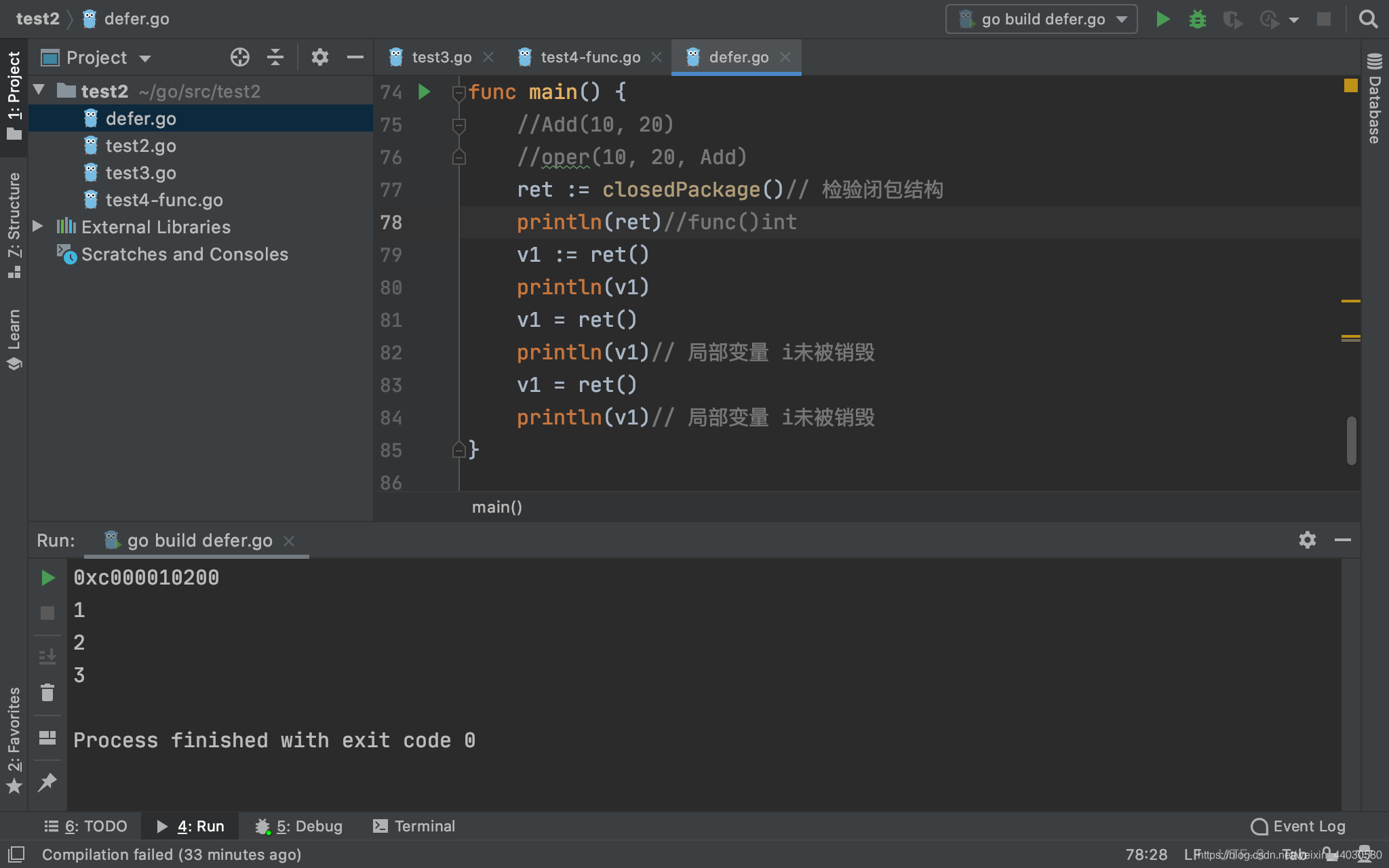This screenshot has width=1389, height=868.
Task: Clear all console output with trash icon
Action: (x=47, y=692)
